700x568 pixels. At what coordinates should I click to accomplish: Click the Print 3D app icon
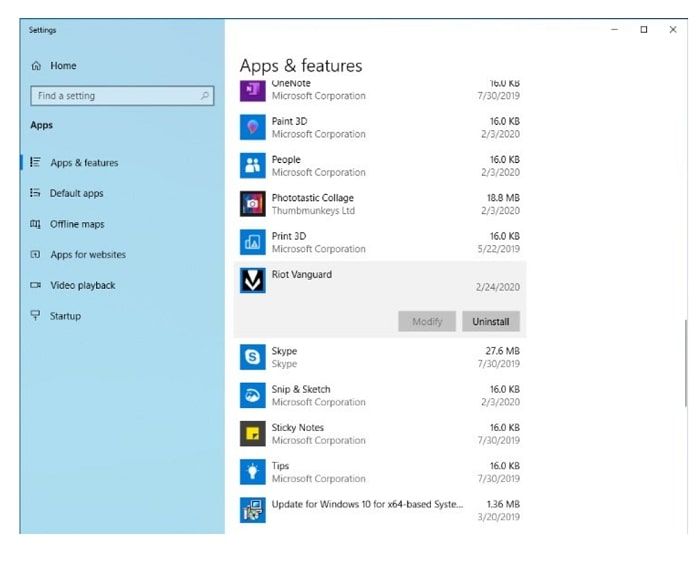click(252, 242)
